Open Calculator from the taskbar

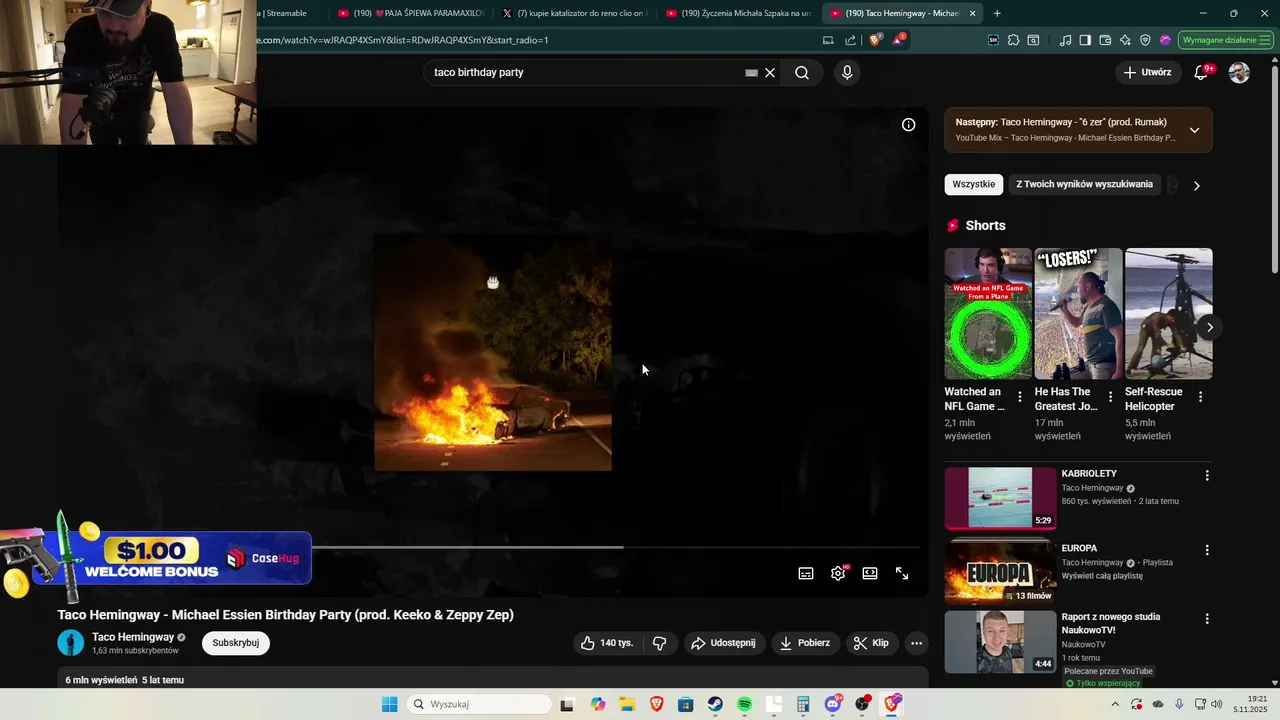[x=803, y=704]
